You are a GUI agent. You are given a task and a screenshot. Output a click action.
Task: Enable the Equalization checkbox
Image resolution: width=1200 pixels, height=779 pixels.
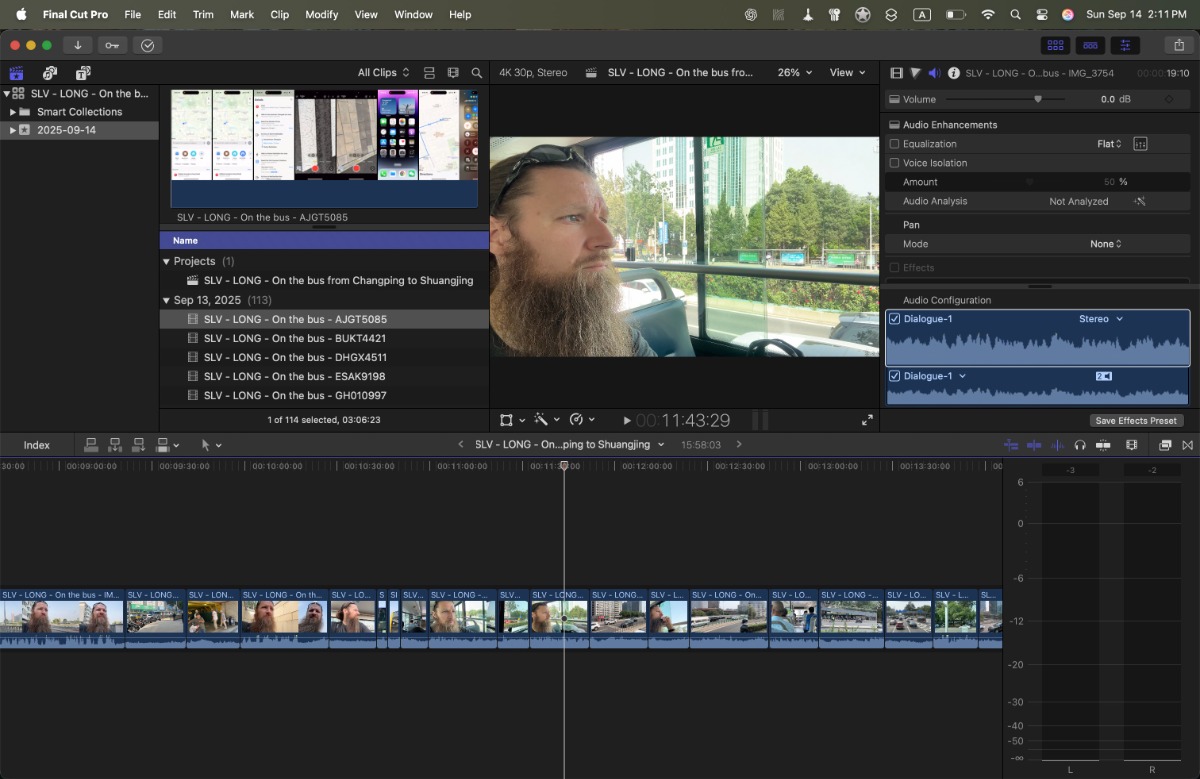point(894,144)
